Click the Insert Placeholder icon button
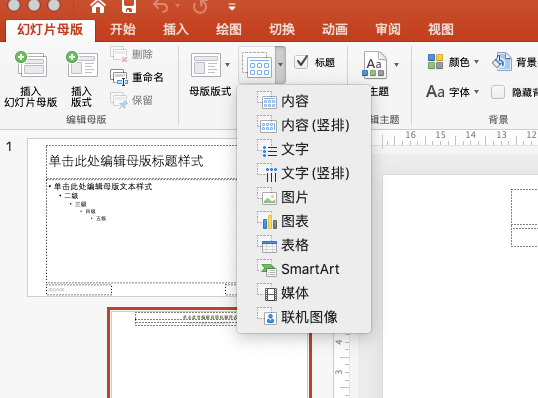 click(x=257, y=65)
